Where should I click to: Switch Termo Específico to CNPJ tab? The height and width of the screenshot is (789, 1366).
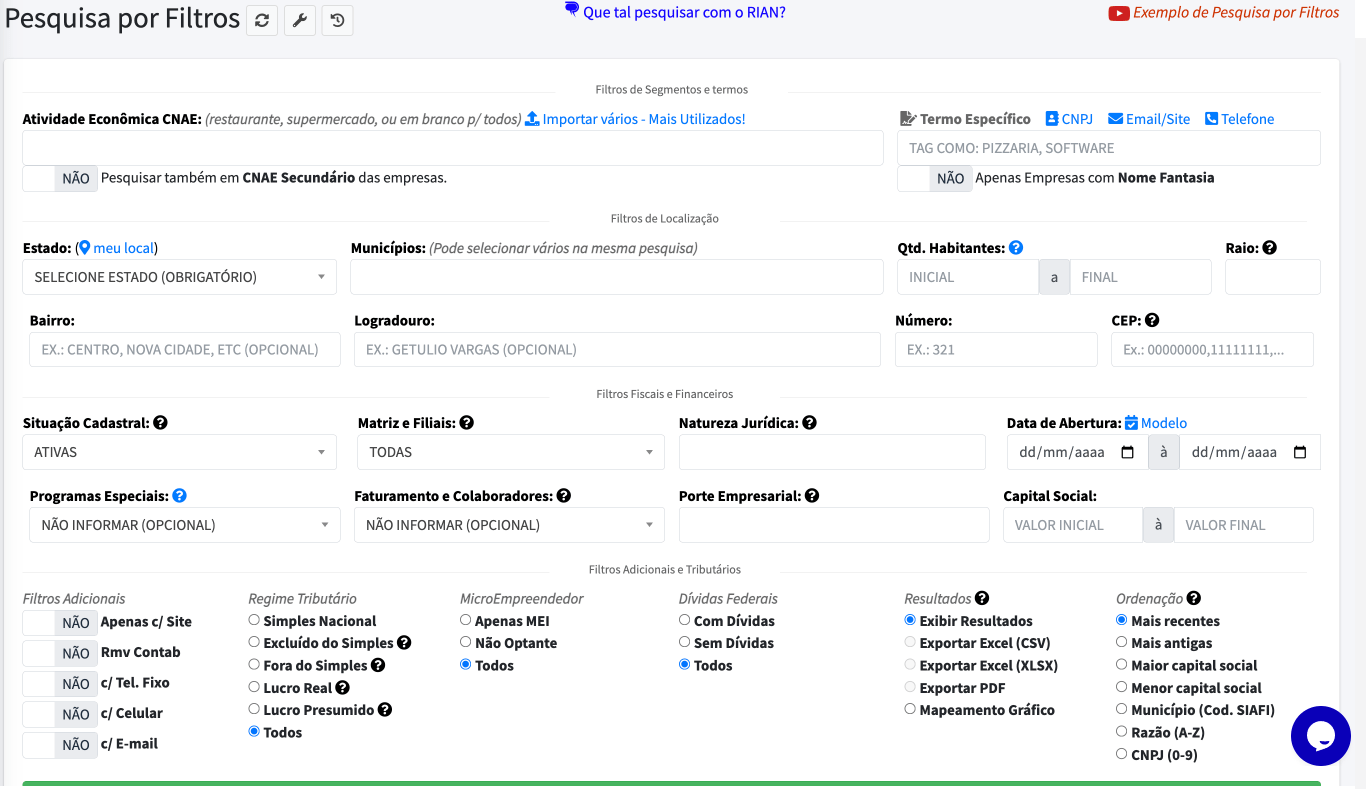click(x=1069, y=119)
